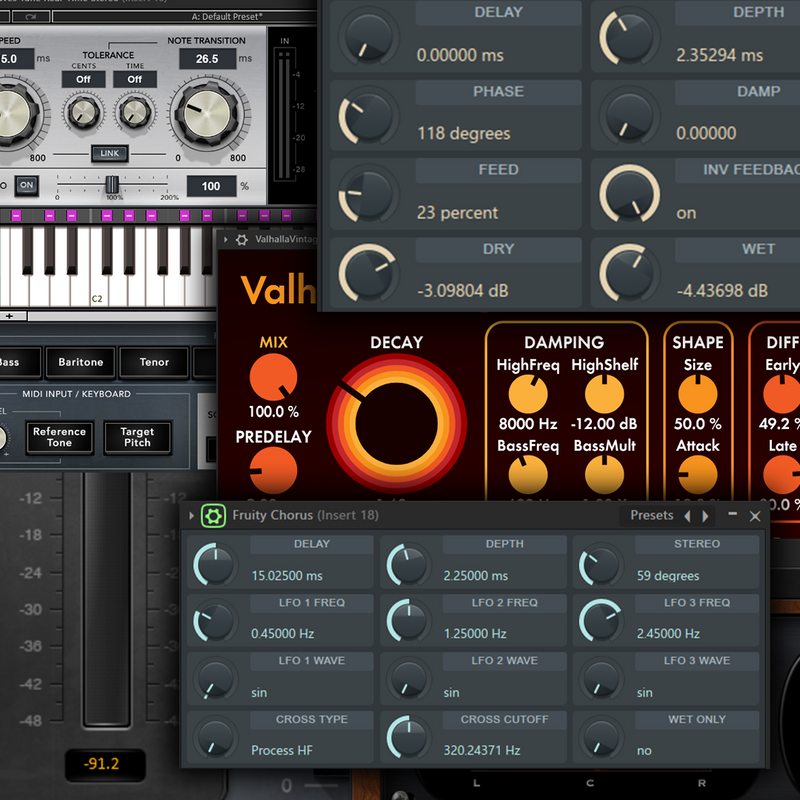The width and height of the screenshot is (800, 800).
Task: Click the ValhallaVintageVerb gear icon
Action: (242, 239)
